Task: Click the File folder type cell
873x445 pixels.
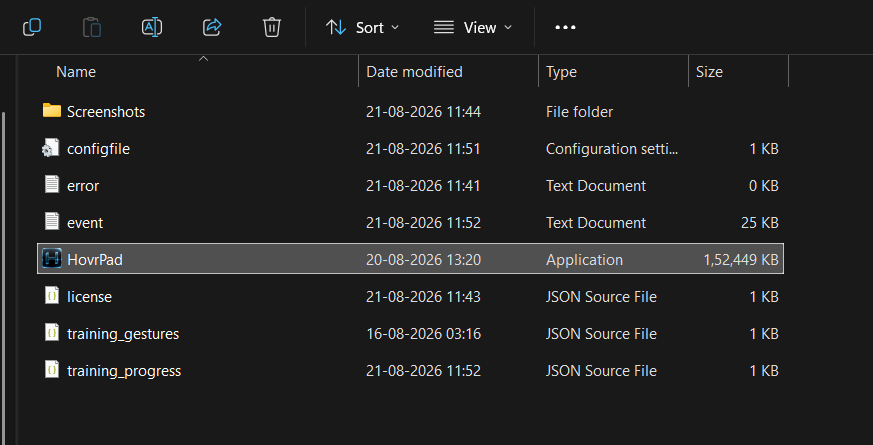Action: 579,112
